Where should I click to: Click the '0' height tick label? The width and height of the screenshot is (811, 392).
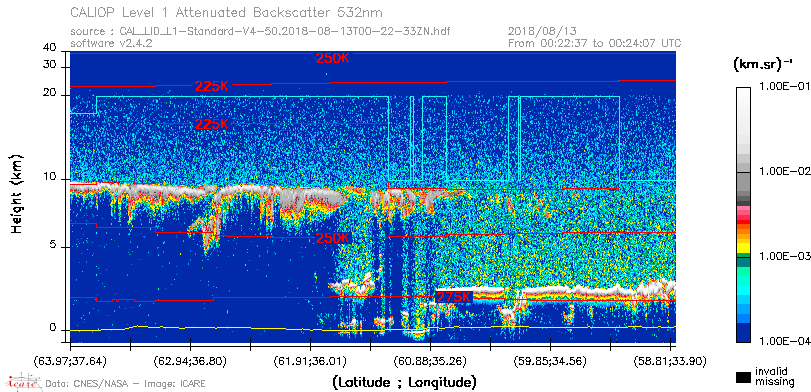[53, 328]
